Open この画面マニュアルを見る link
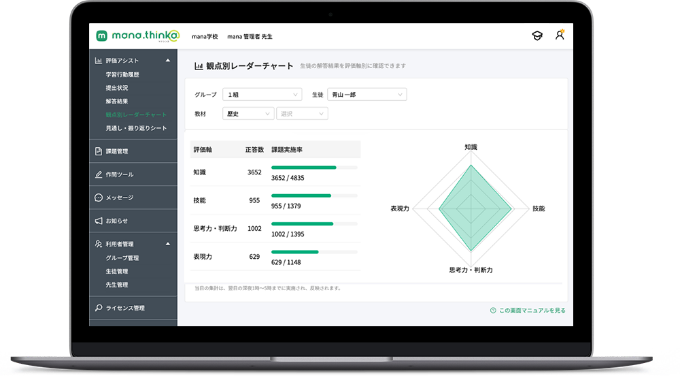680x378 pixels. point(528,310)
